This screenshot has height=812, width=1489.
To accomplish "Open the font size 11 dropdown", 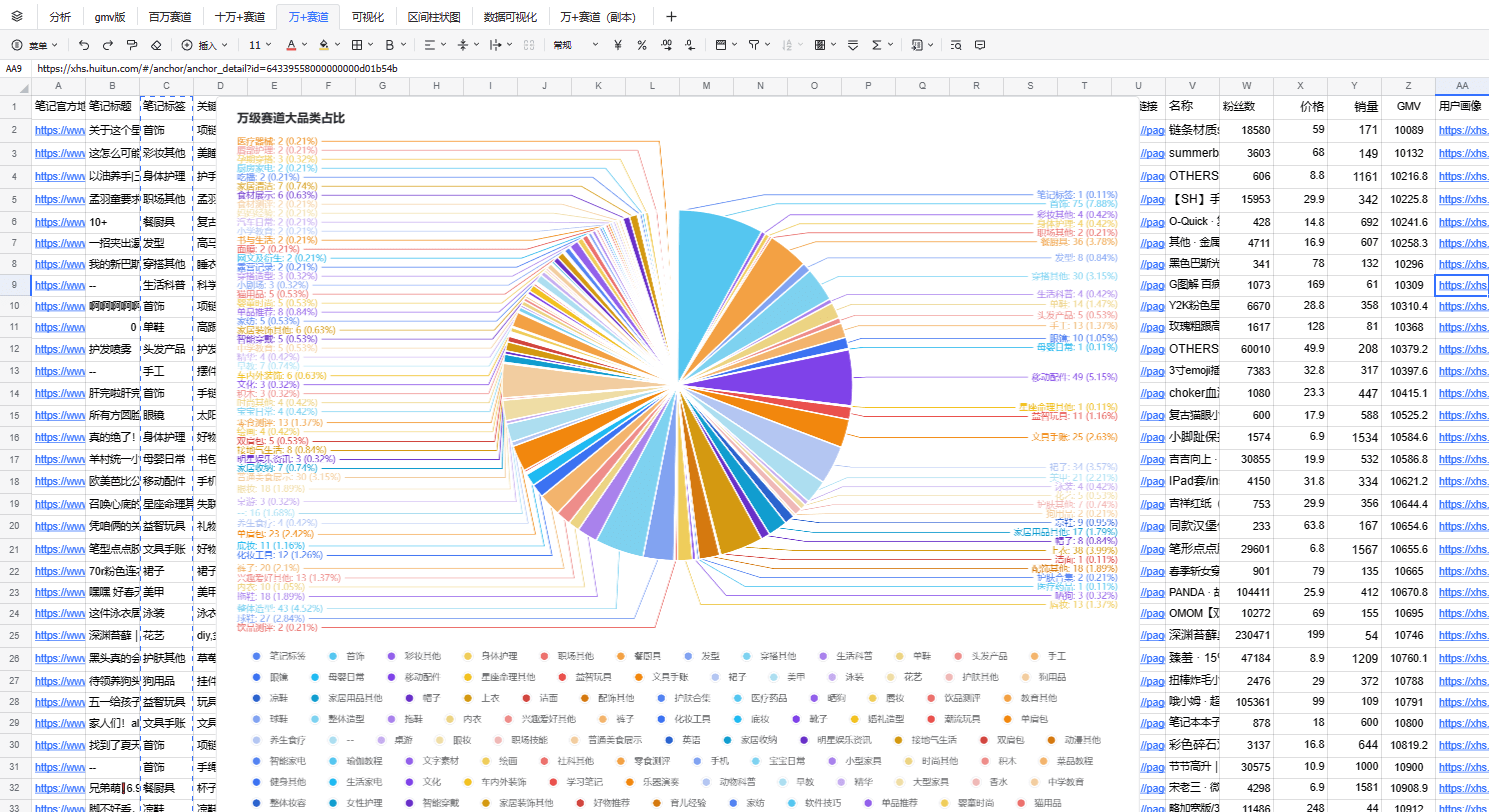I will (260, 45).
